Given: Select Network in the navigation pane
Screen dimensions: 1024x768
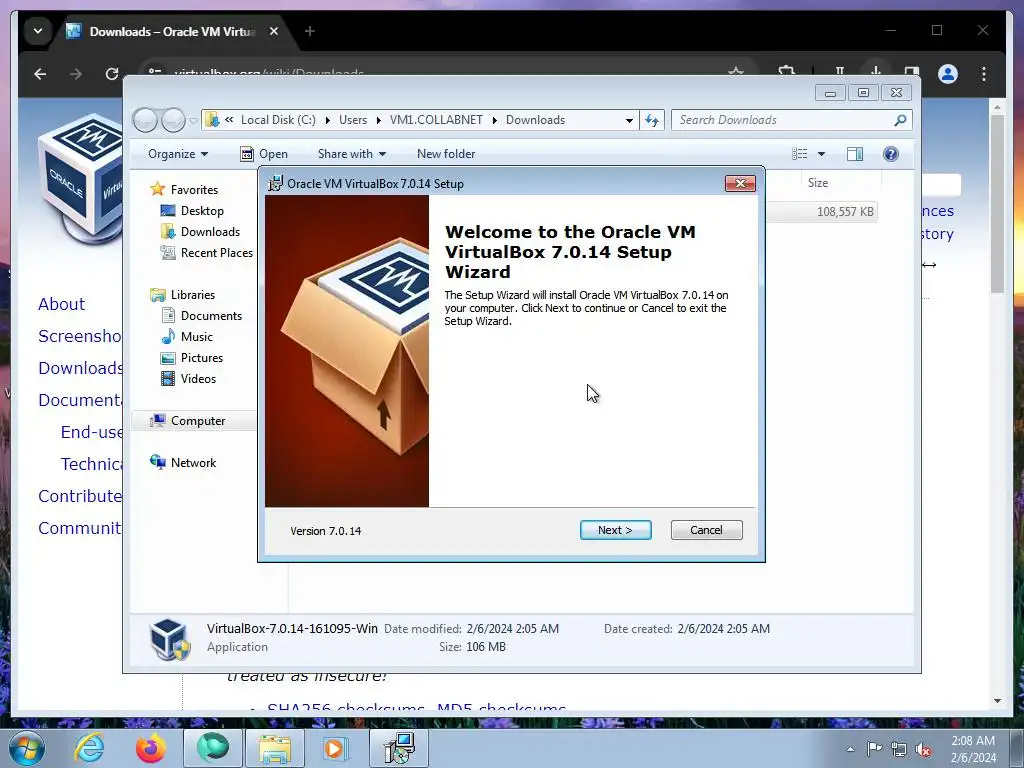Looking at the screenshot, I should (x=193, y=462).
